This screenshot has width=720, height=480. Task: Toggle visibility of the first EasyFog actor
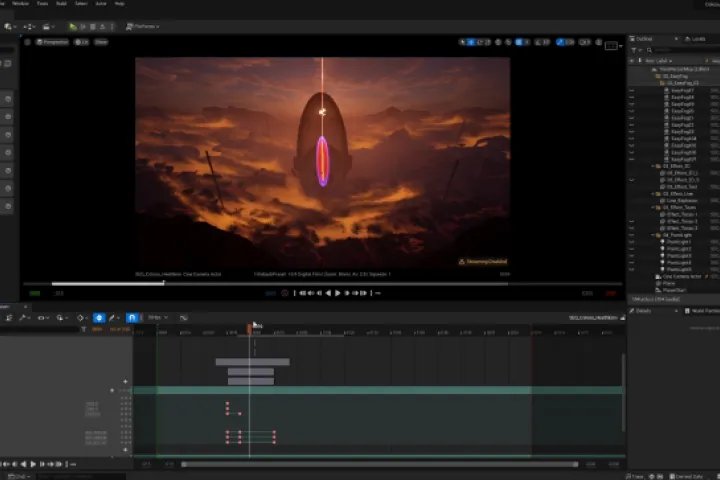(x=632, y=90)
